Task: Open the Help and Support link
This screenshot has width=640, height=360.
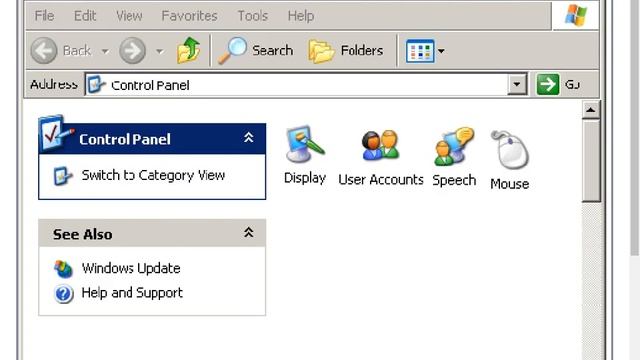Action: pos(132,293)
